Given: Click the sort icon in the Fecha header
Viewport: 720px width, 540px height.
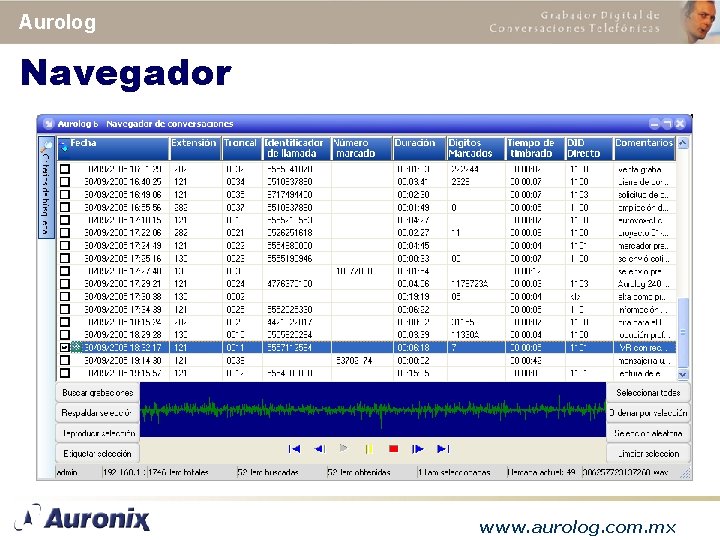Looking at the screenshot, I should (x=64, y=146).
